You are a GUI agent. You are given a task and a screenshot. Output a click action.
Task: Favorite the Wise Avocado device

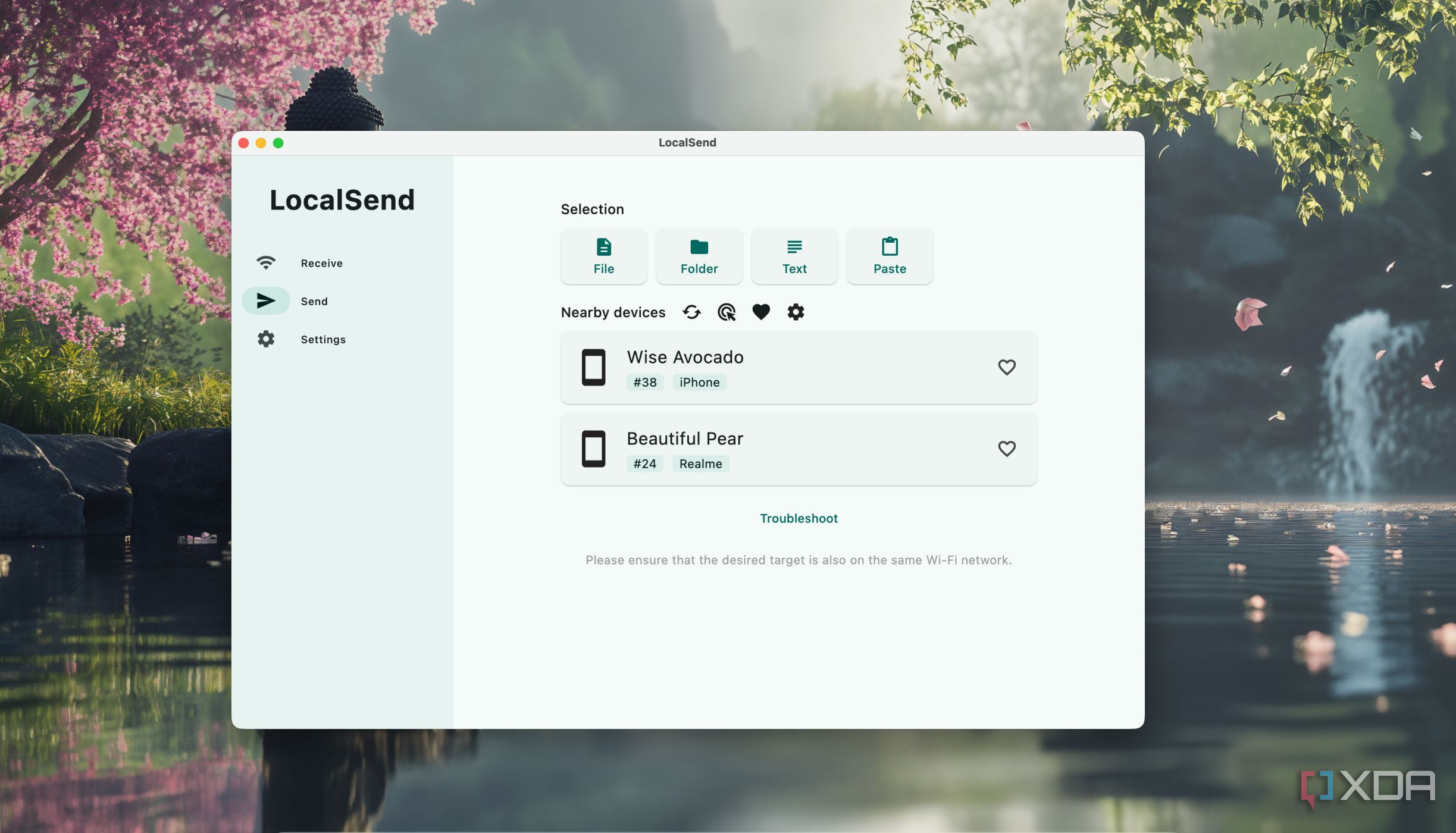(1006, 367)
